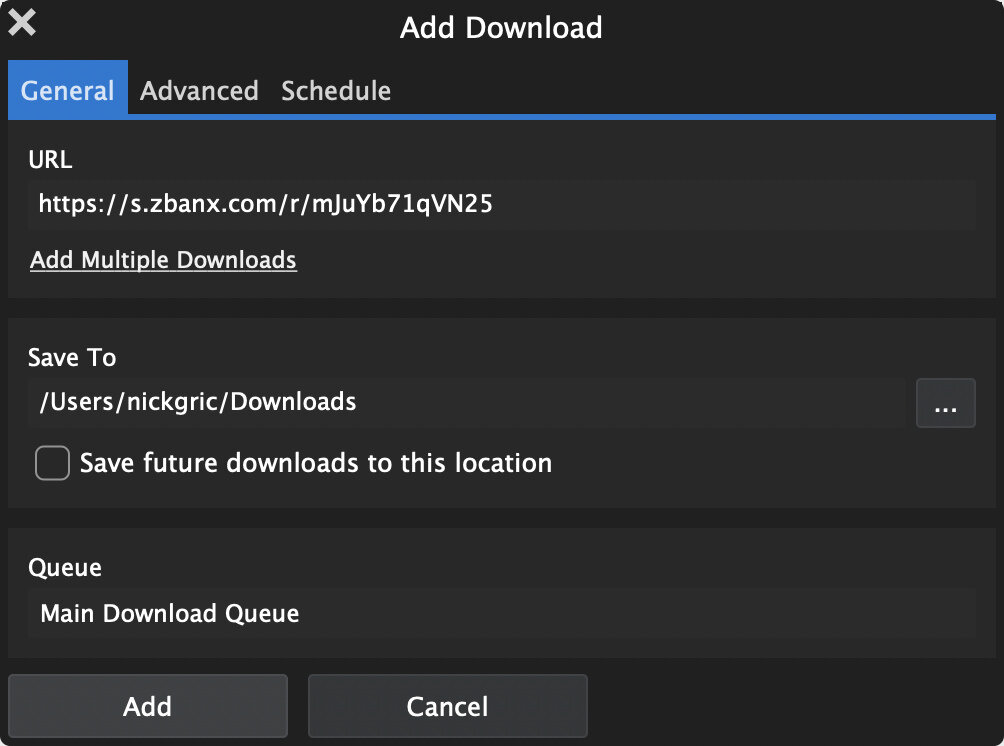Click the Add button
The width and height of the screenshot is (1004, 746).
click(148, 706)
